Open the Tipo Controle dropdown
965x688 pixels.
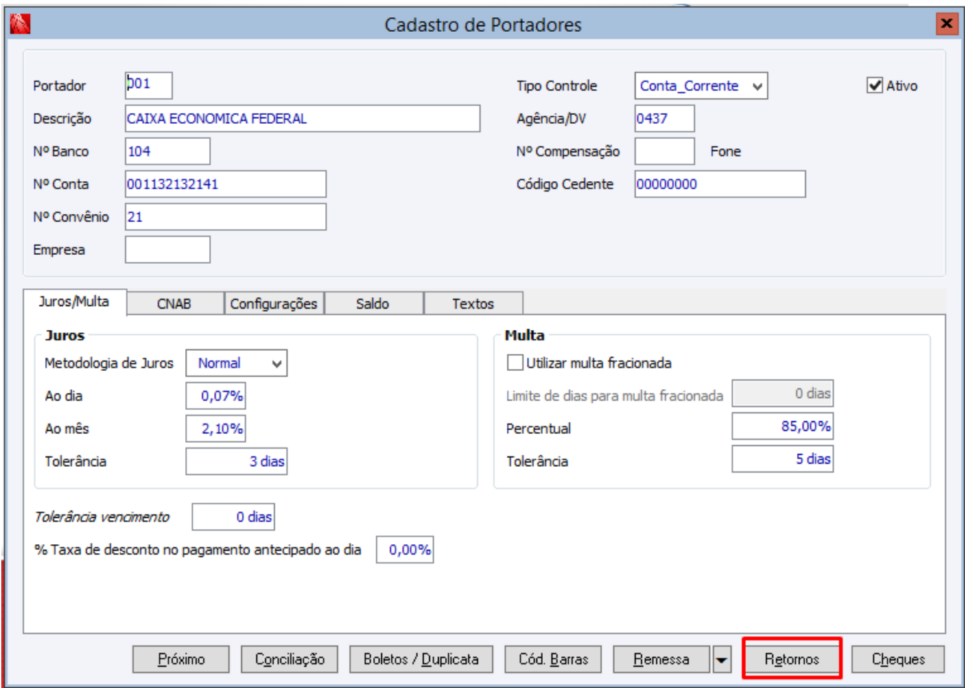coord(757,87)
